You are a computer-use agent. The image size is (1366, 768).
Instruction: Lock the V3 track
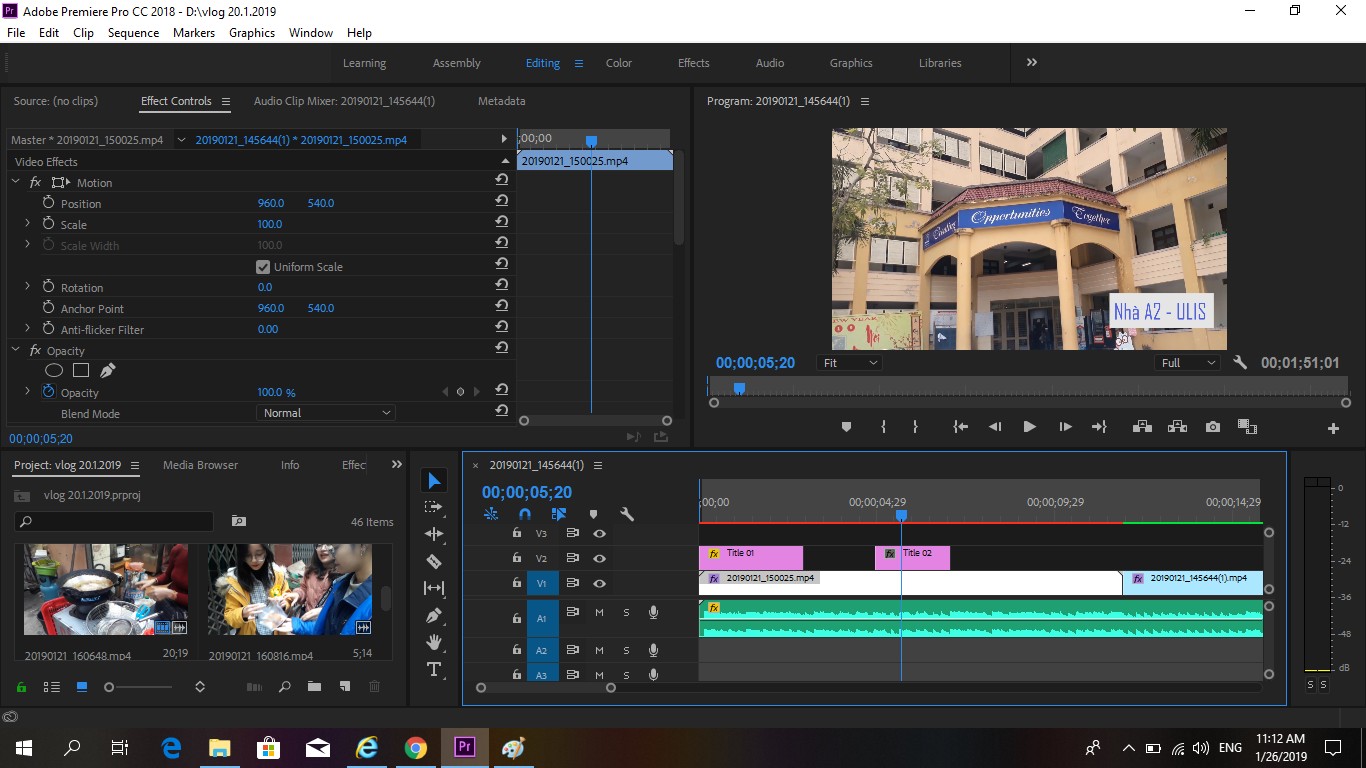click(x=517, y=533)
